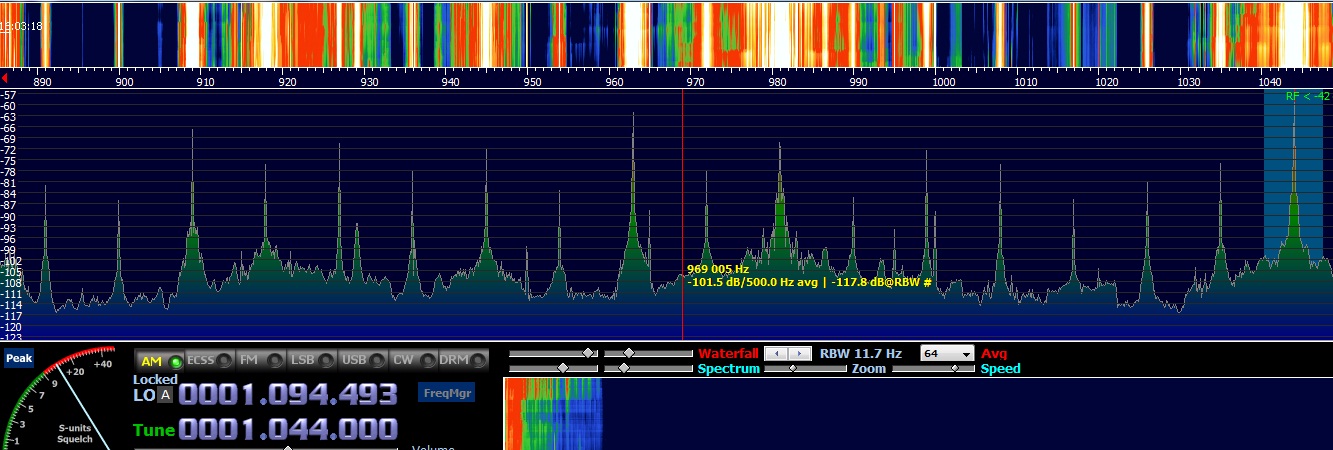Toggle Peak meter mode button
Screen dimensions: 1333x450
point(18,358)
